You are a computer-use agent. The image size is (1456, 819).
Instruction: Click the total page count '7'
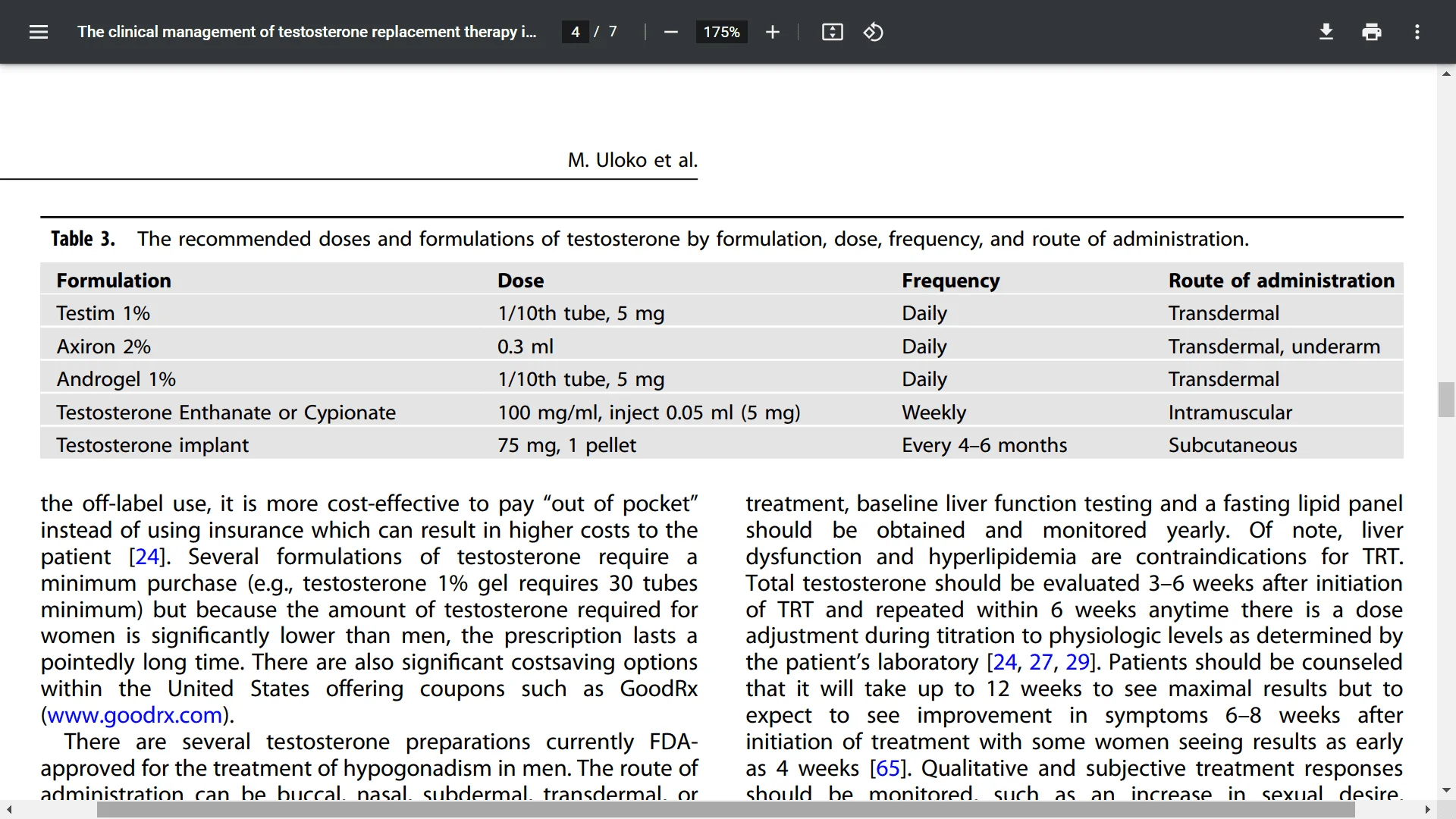[x=613, y=32]
